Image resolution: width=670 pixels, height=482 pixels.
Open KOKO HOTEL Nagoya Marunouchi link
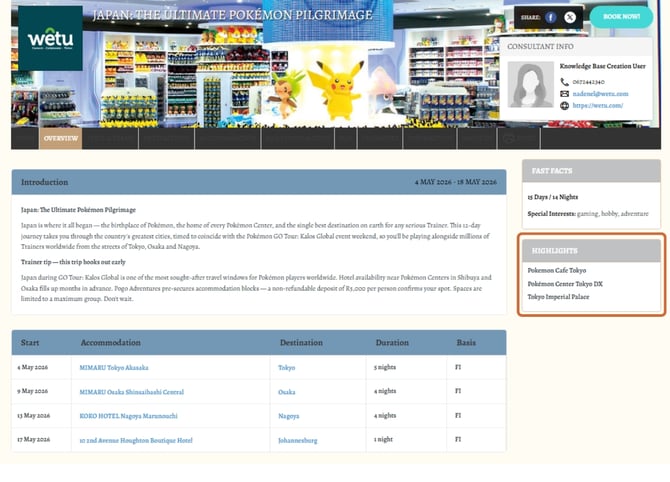tap(128, 416)
